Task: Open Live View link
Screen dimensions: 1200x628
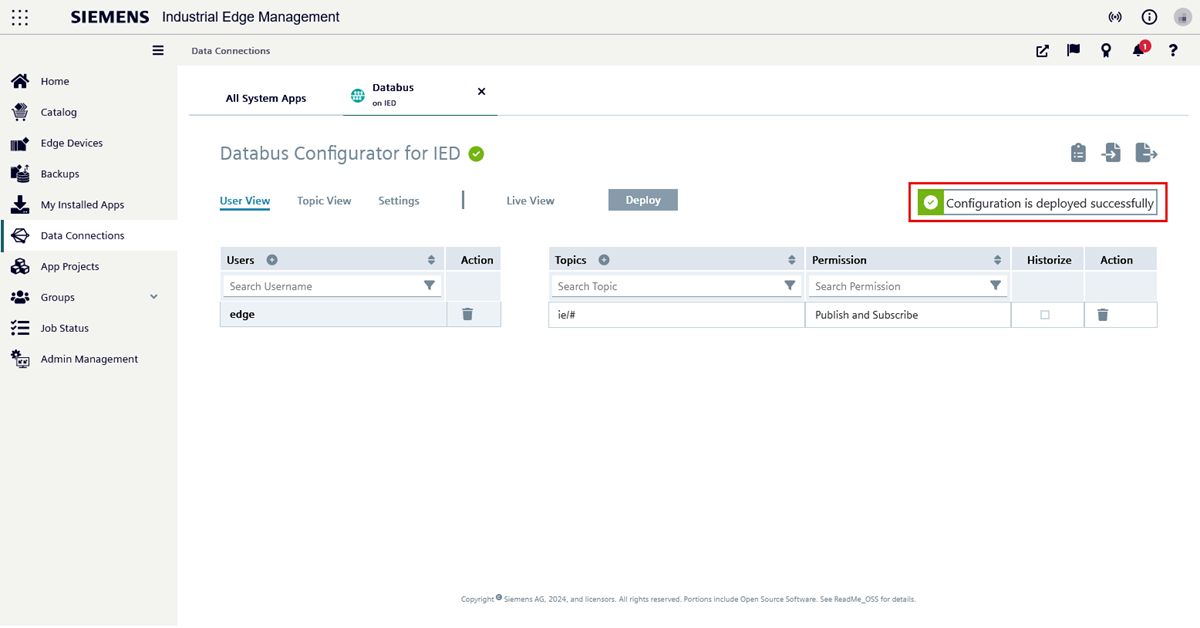Action: (x=530, y=201)
